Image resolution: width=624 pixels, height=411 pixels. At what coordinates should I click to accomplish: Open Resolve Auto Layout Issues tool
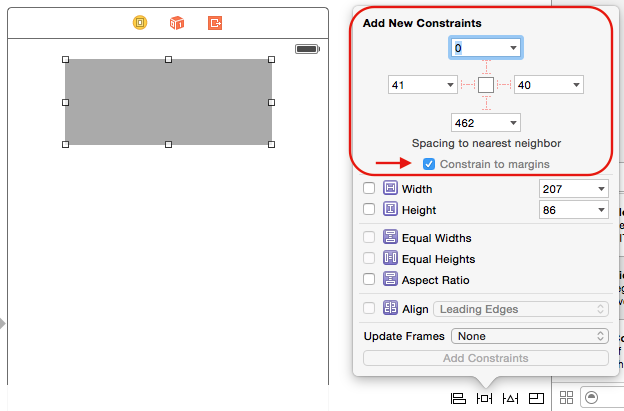point(511,398)
